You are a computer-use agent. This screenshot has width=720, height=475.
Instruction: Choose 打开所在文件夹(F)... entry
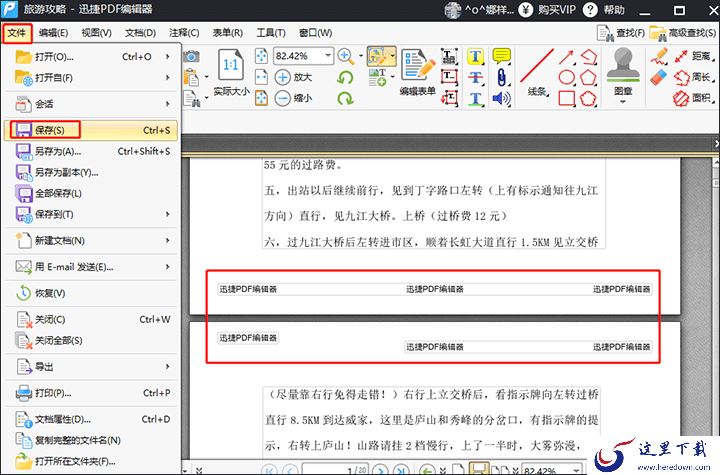click(92, 461)
